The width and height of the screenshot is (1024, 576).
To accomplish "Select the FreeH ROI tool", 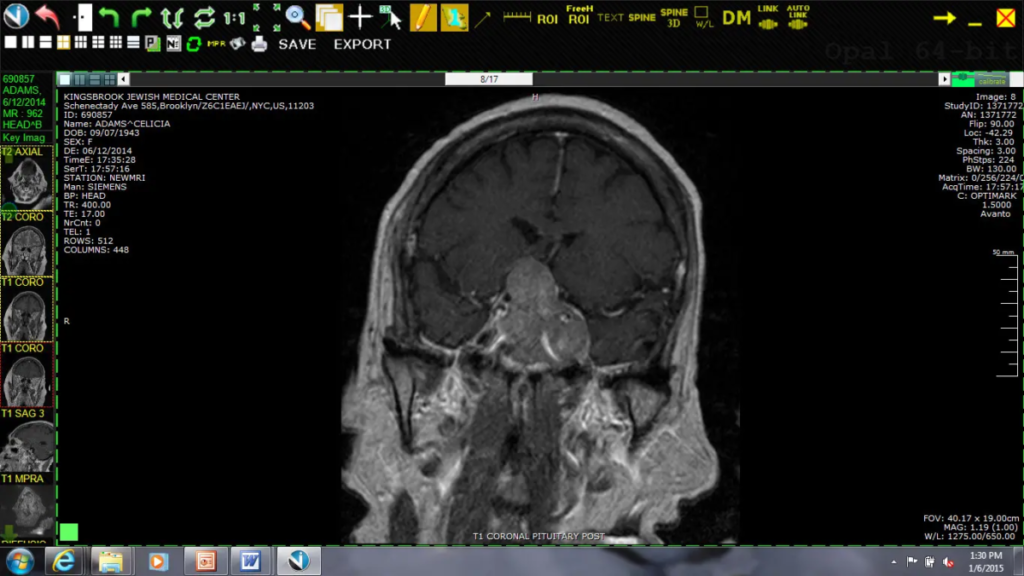I will point(579,15).
